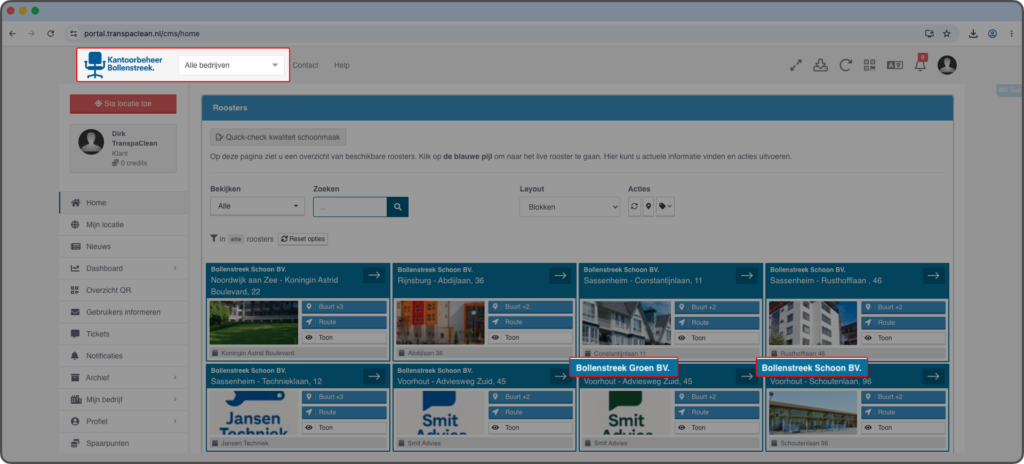The image size is (1024, 464).
Task: Select Home in the sidebar
Action: pos(123,203)
